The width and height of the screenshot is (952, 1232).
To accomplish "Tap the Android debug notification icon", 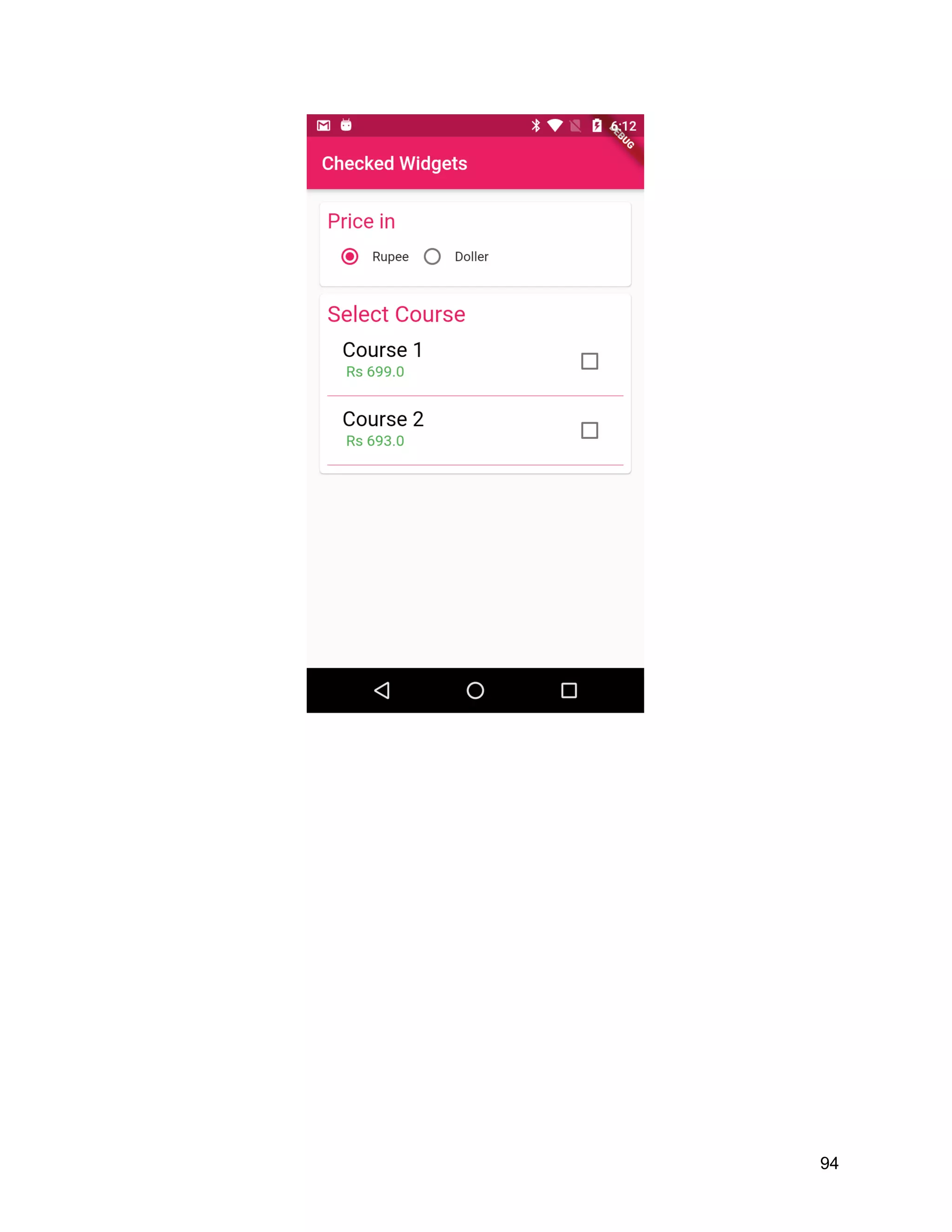I will click(346, 125).
